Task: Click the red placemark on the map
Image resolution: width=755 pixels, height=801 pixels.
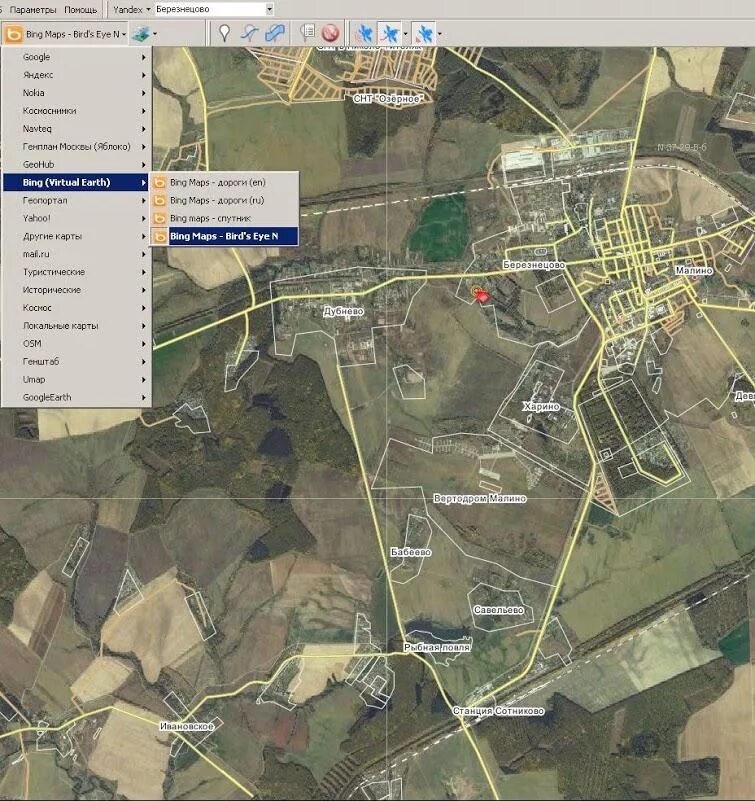Action: click(x=481, y=296)
